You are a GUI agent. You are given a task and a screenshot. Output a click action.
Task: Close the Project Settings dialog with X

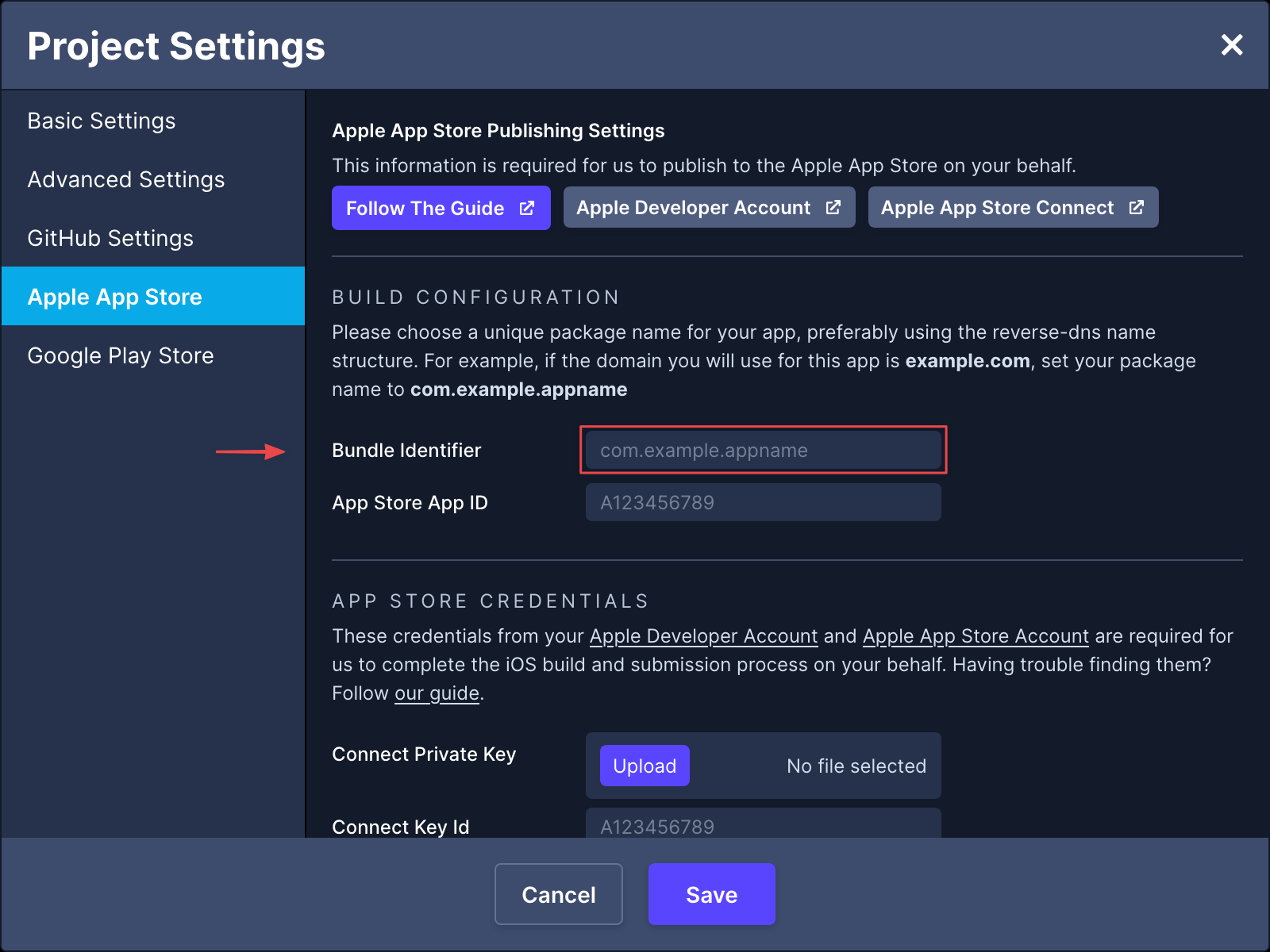click(x=1231, y=45)
